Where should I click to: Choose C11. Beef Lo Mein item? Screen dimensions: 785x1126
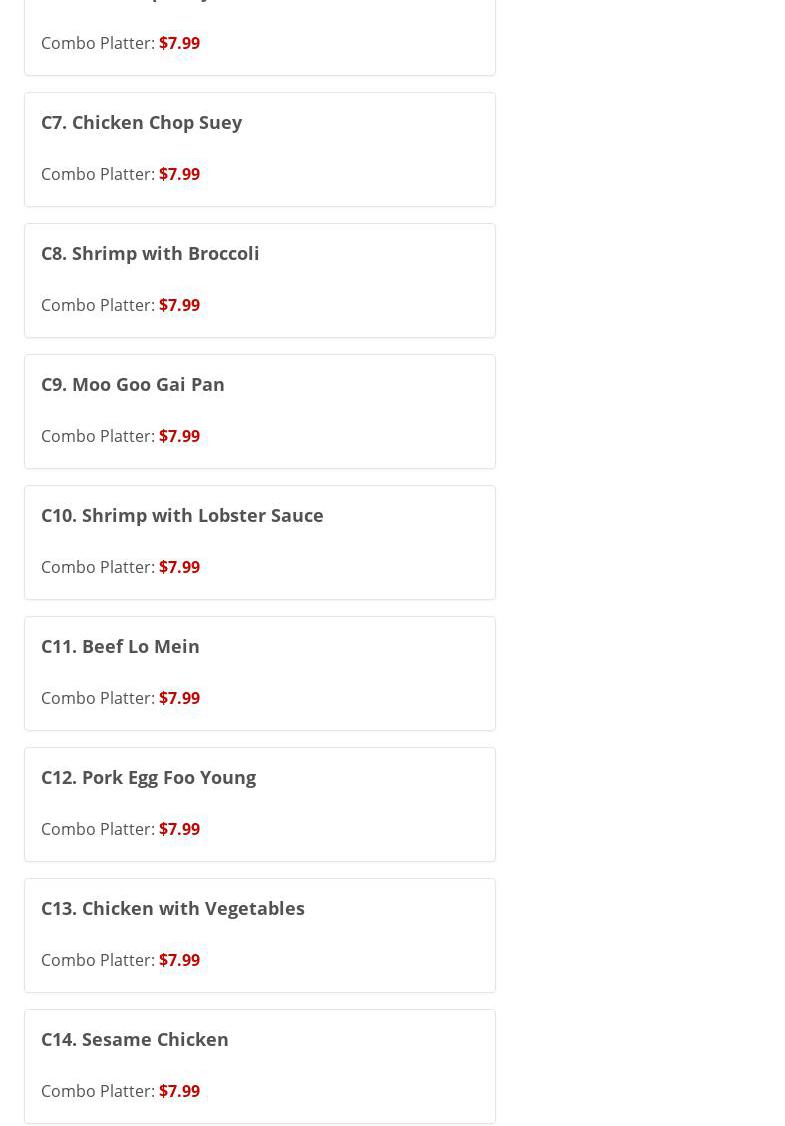(x=120, y=646)
